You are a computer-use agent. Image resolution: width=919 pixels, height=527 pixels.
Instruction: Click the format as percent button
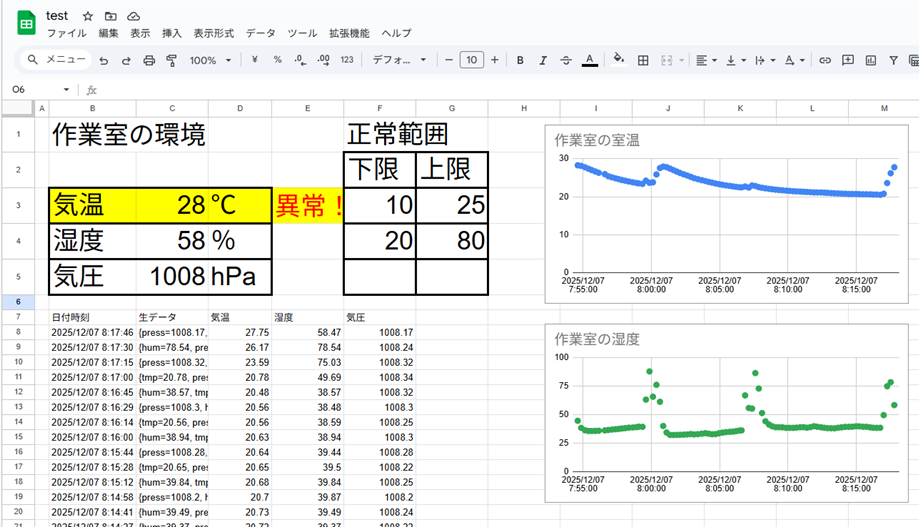tap(277, 60)
